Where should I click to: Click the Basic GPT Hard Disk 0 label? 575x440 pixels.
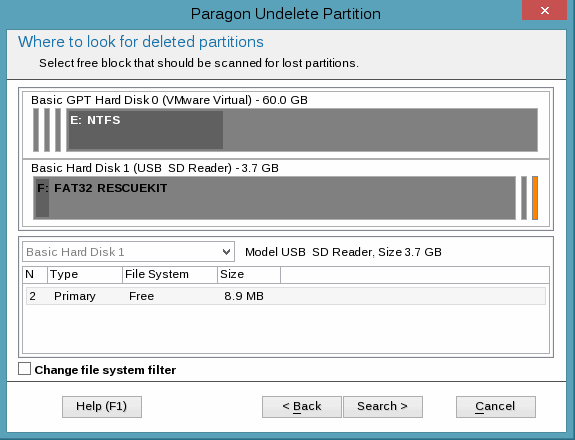(169, 100)
